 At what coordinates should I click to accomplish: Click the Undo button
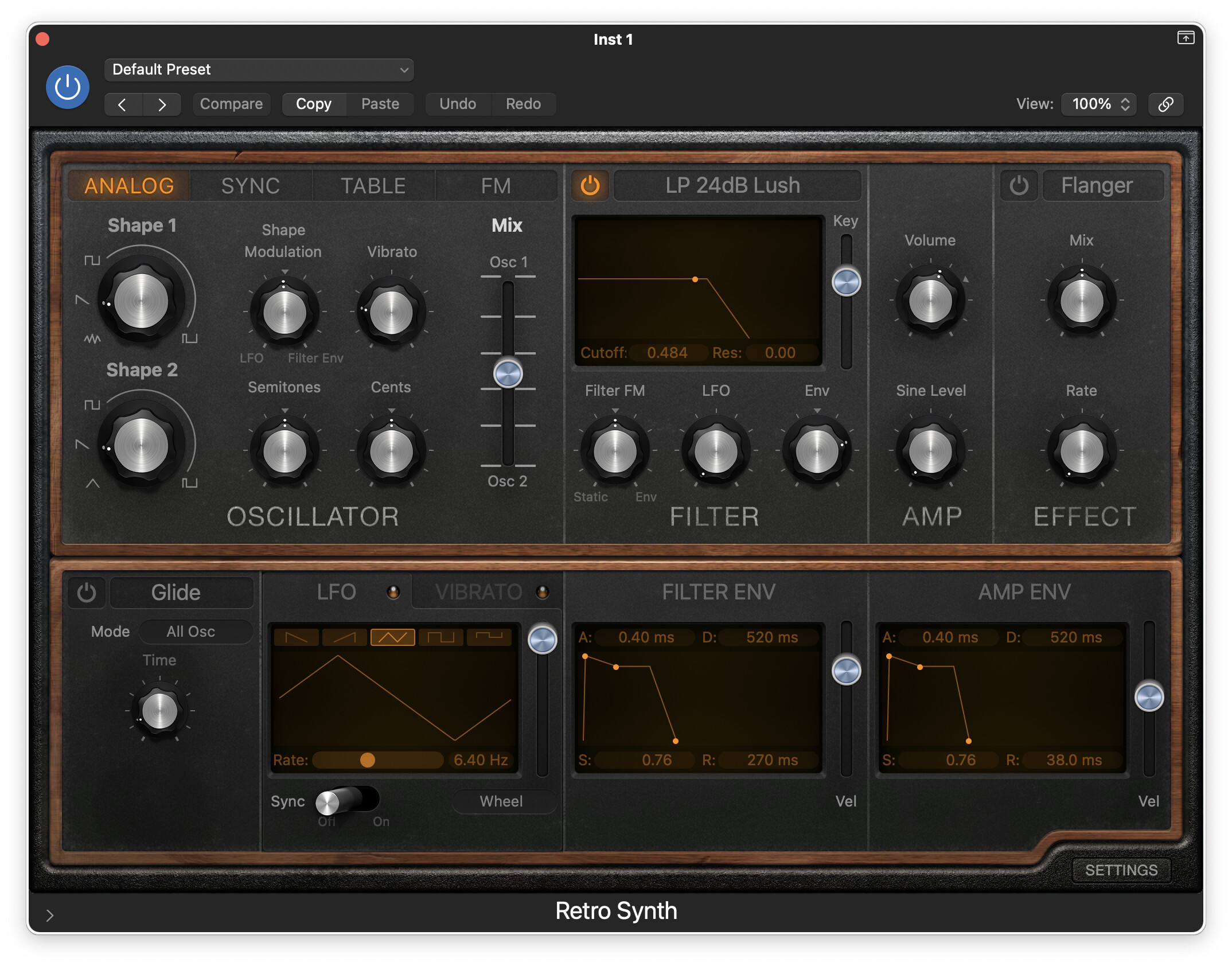click(458, 104)
